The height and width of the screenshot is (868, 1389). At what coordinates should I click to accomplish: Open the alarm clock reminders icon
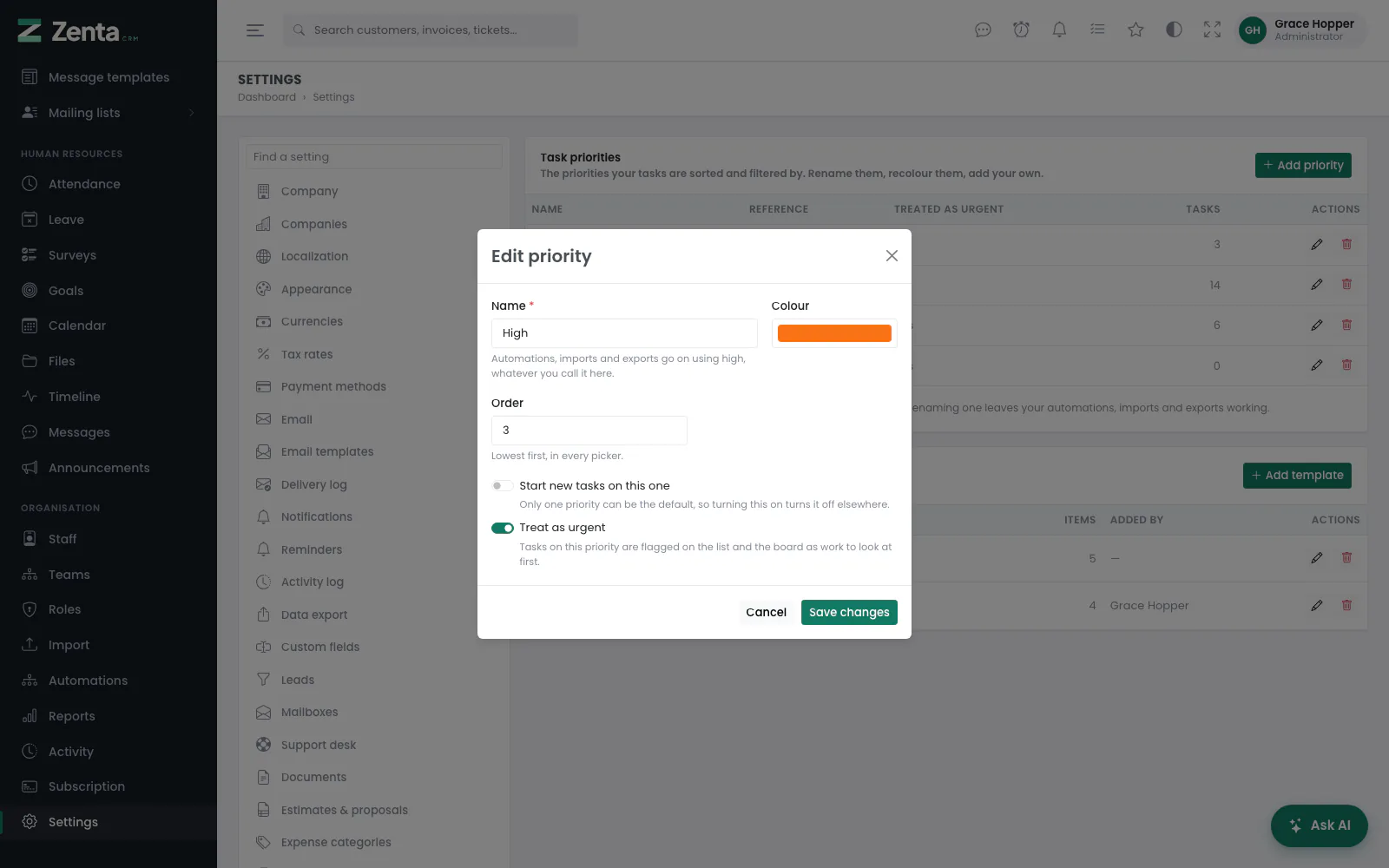[1021, 30]
